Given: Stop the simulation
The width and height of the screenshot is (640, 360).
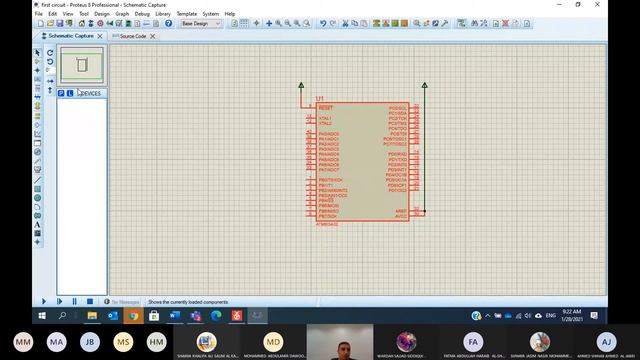Looking at the screenshot, I should pyautogui.click(x=90, y=302).
